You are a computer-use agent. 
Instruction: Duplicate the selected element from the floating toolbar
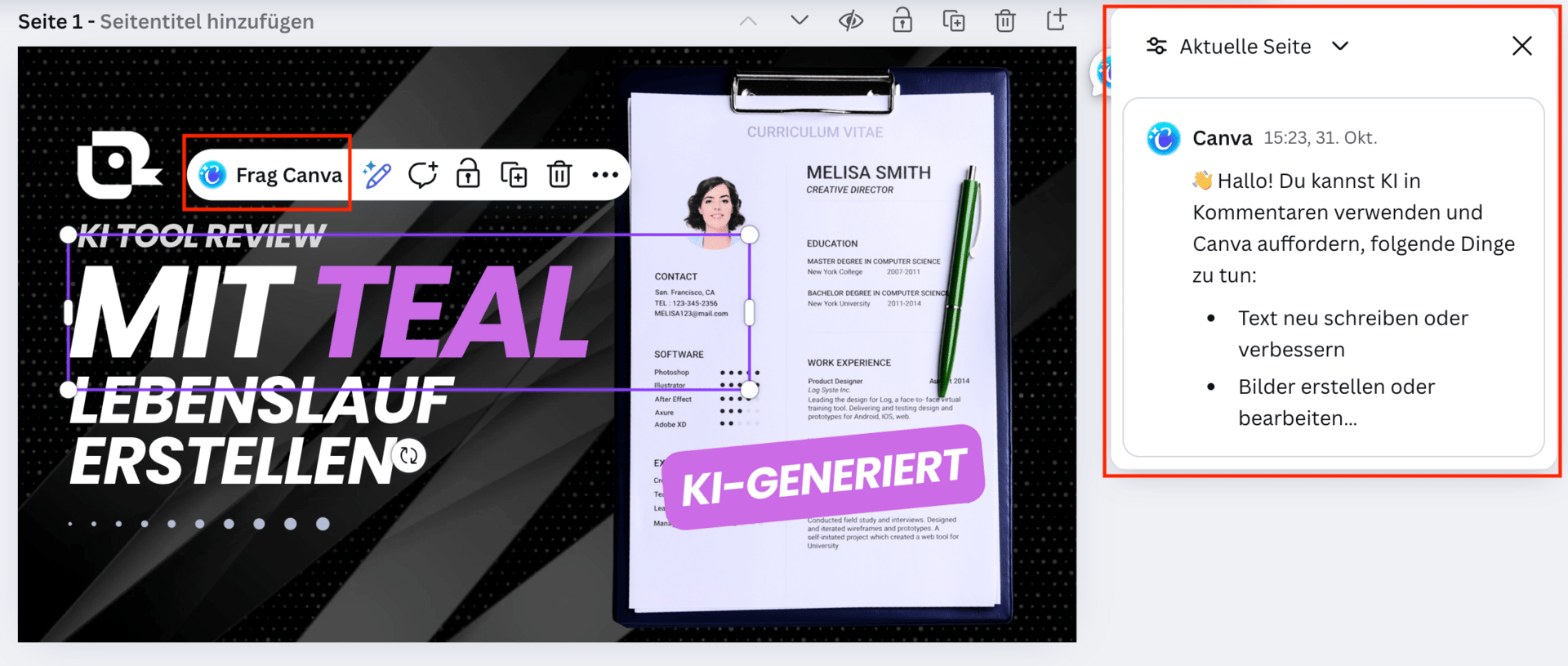pyautogui.click(x=514, y=174)
